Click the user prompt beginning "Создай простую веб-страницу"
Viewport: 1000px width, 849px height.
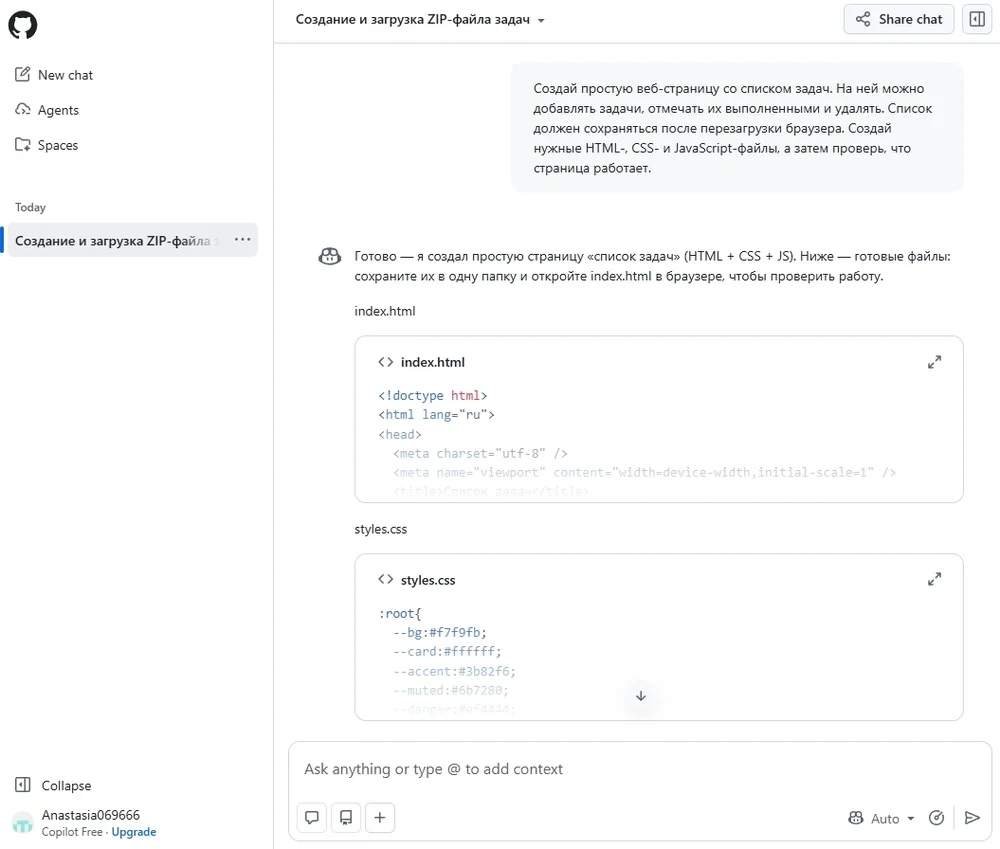[x=737, y=128]
